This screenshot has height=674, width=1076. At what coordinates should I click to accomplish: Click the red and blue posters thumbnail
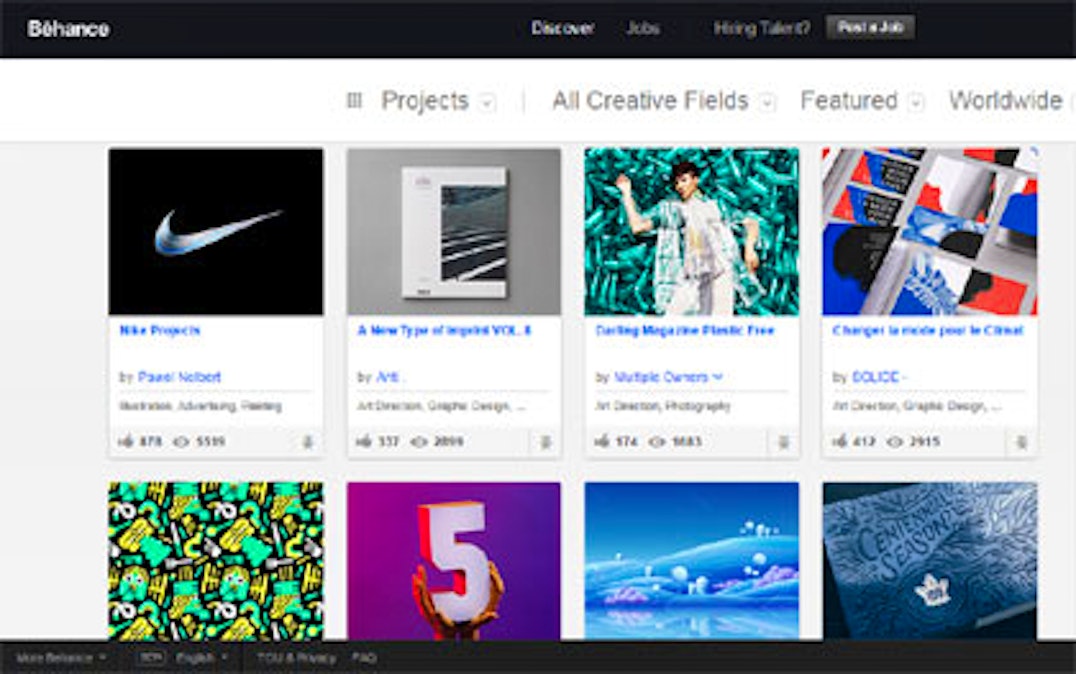click(x=930, y=231)
